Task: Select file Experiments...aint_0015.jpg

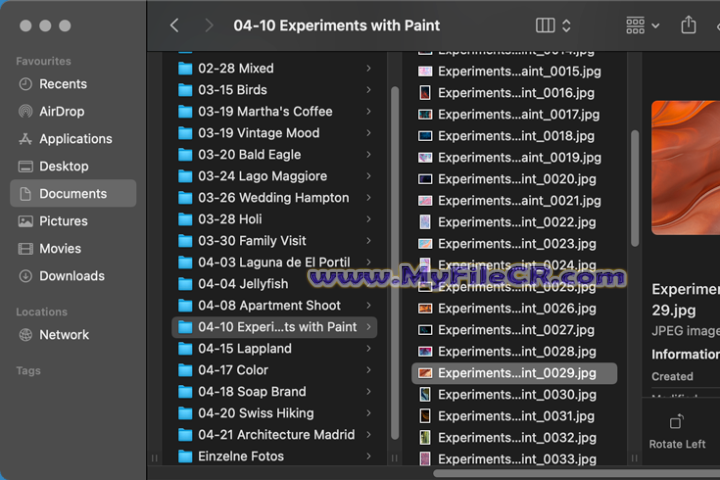Action: 514,71
